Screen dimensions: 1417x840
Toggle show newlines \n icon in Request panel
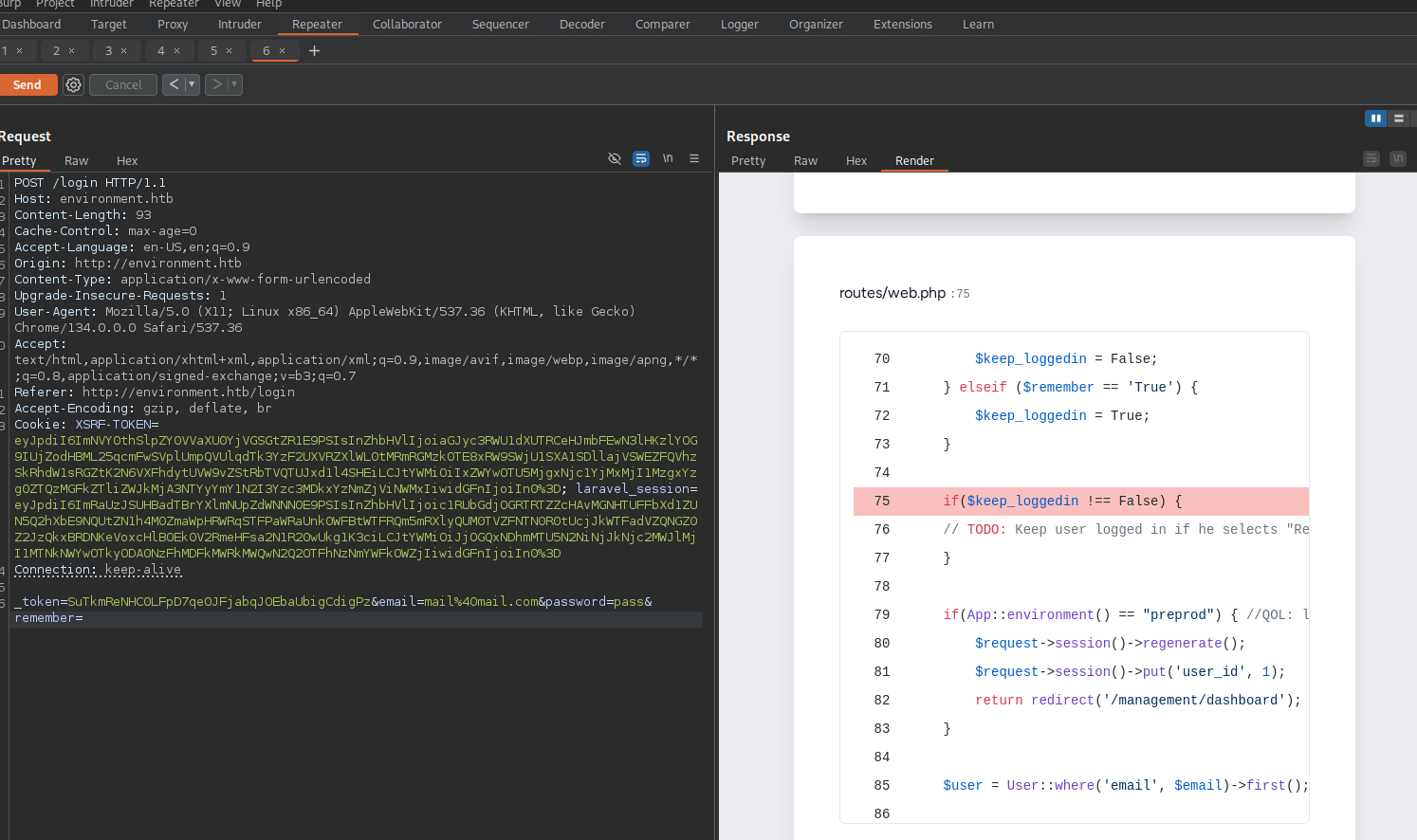[x=668, y=158]
